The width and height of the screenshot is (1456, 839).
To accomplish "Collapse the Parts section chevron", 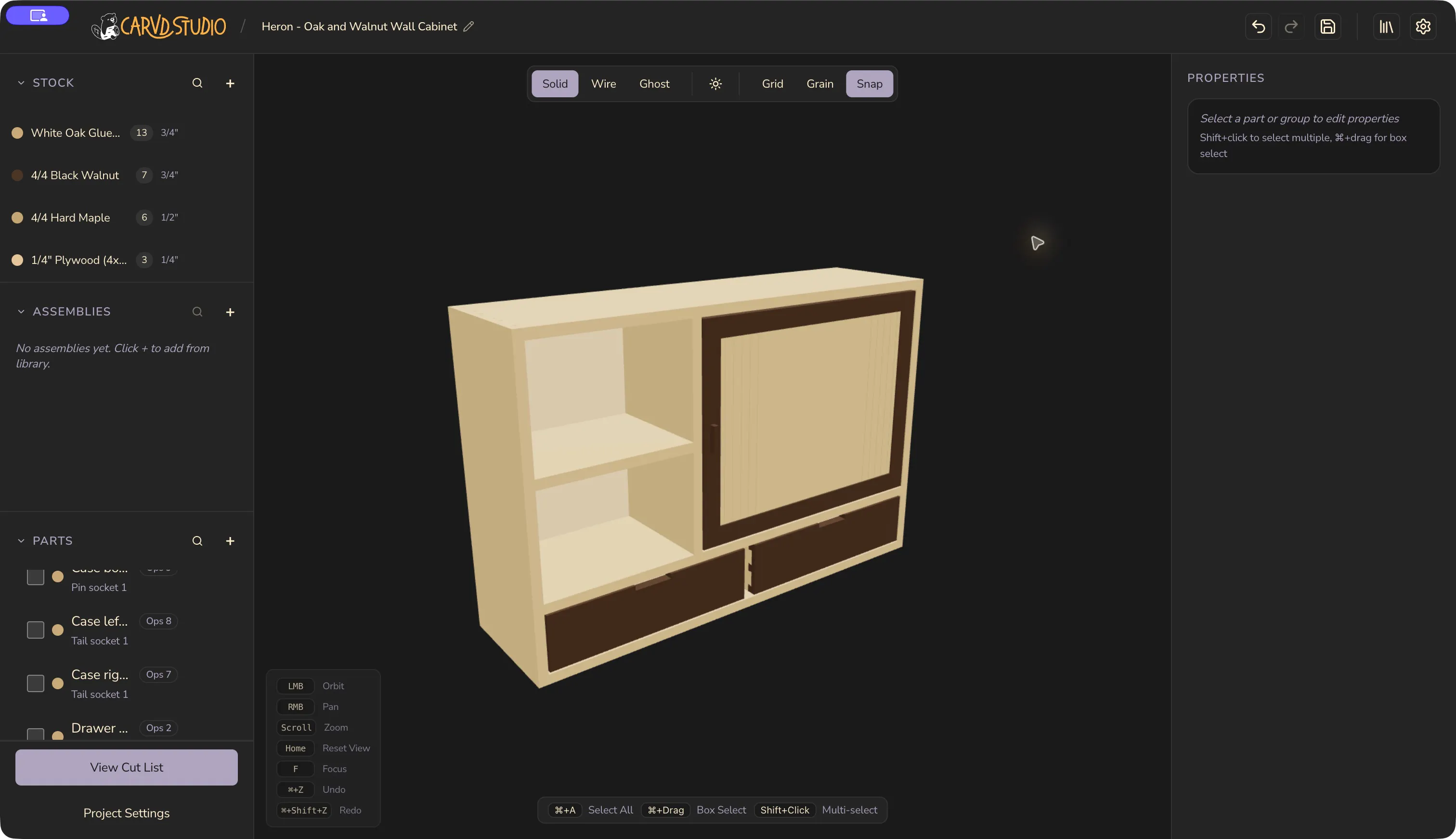I will [x=21, y=540].
